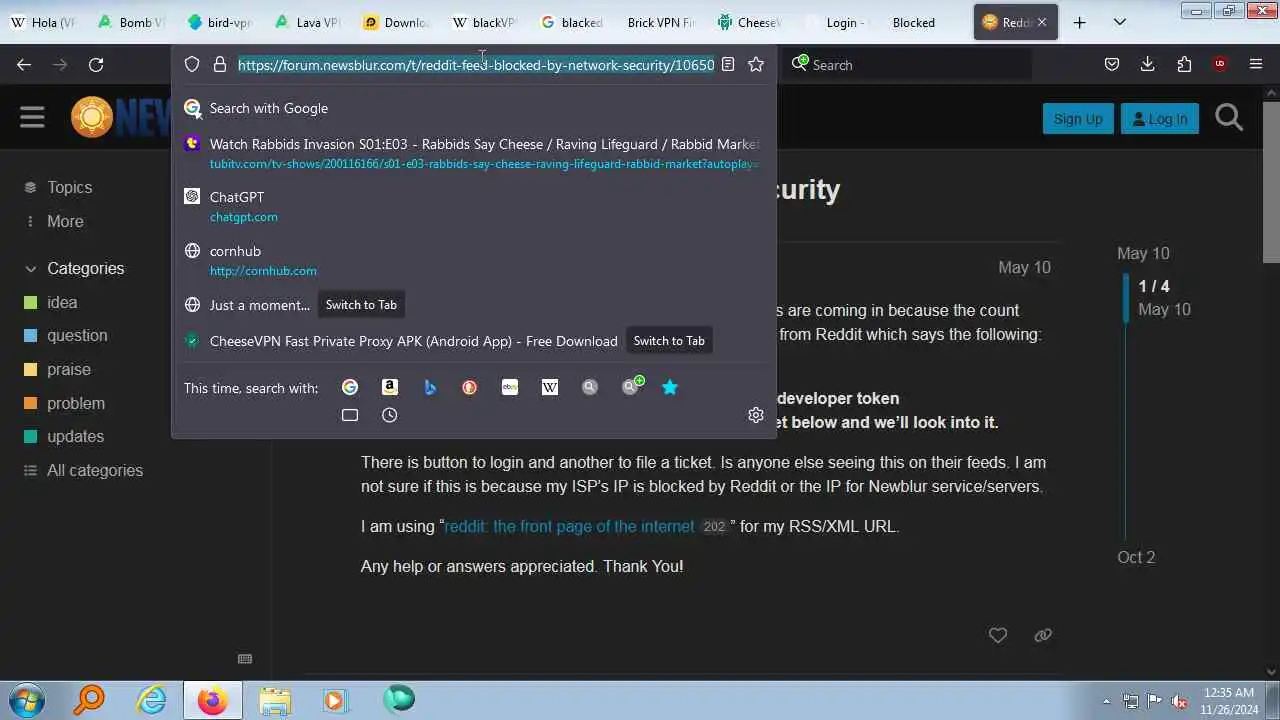Switch to the Brick VPN tab
Viewport: 1280px width, 720px height.
click(659, 22)
